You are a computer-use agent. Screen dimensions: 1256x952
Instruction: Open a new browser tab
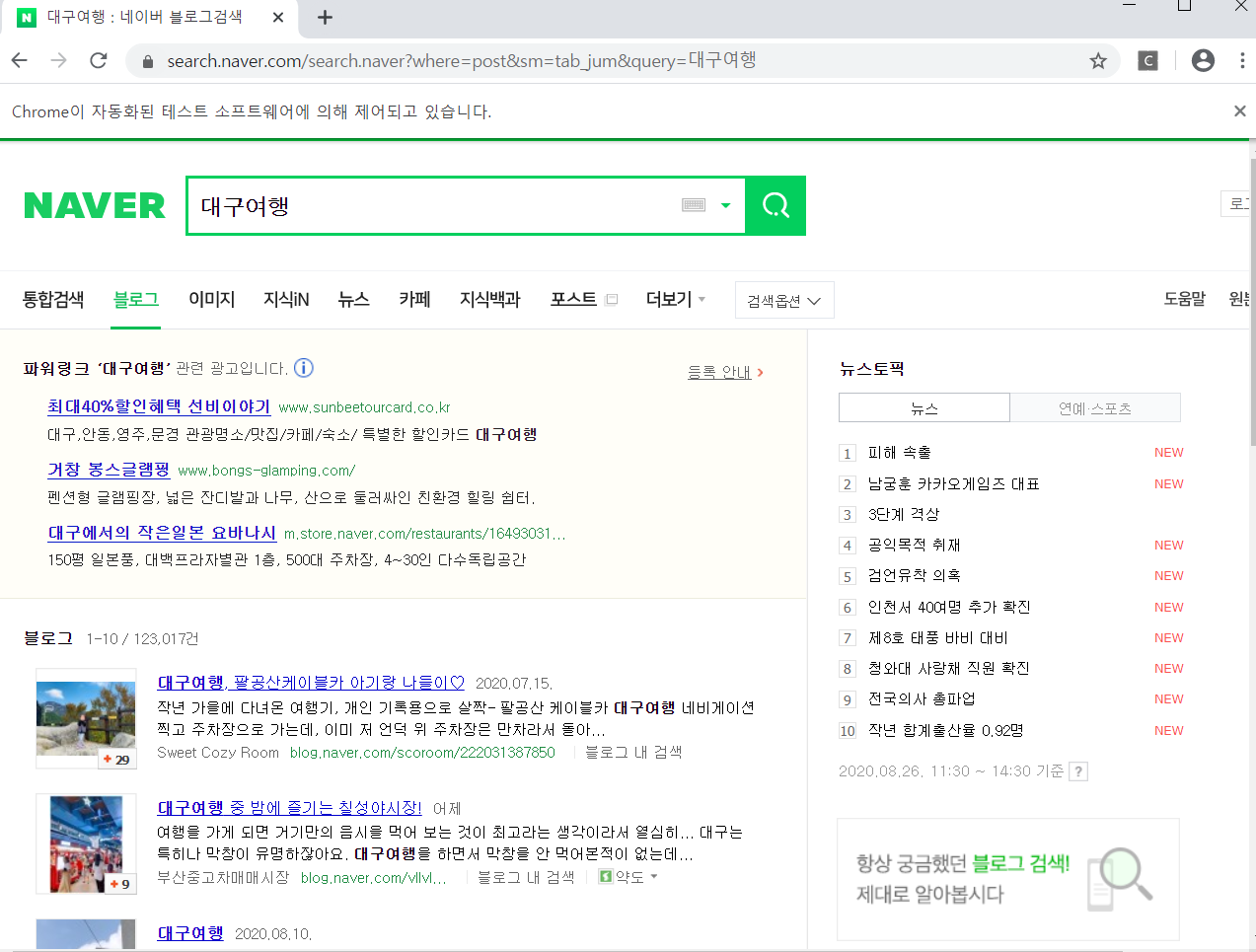[325, 17]
